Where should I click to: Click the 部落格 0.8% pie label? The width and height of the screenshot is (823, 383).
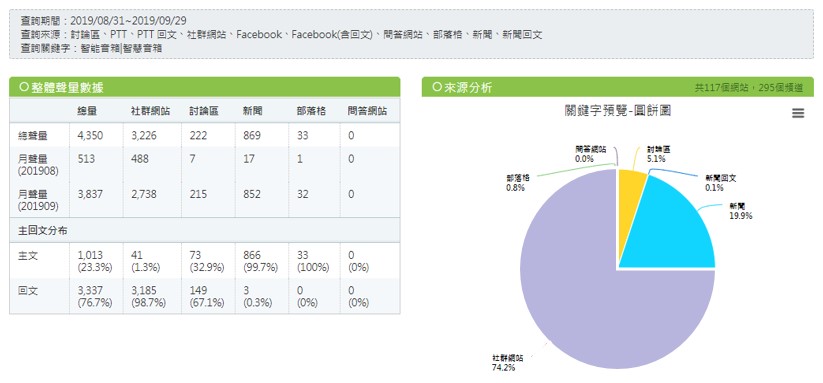(518, 183)
